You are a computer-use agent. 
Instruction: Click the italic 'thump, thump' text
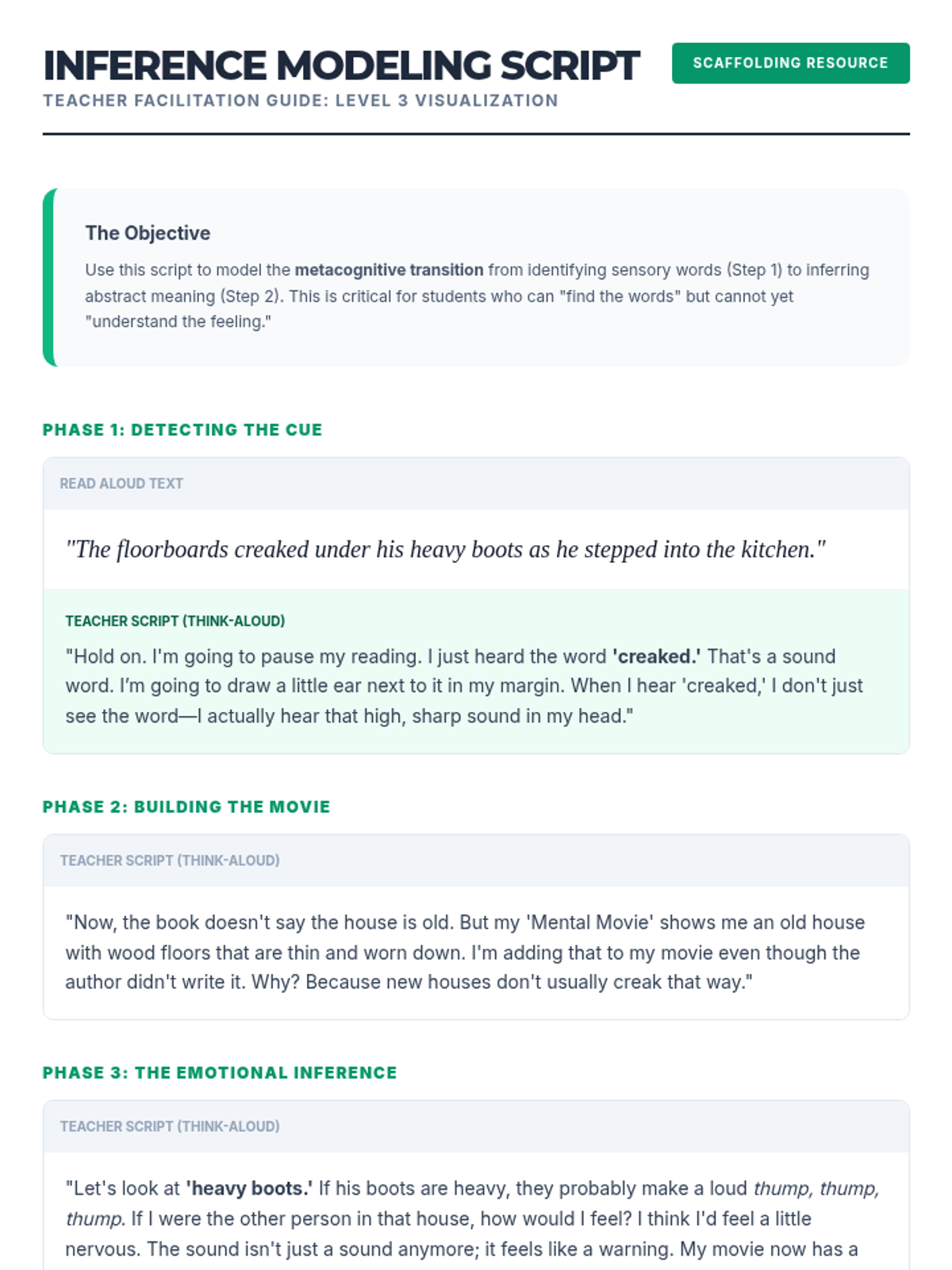pyautogui.click(x=816, y=1188)
